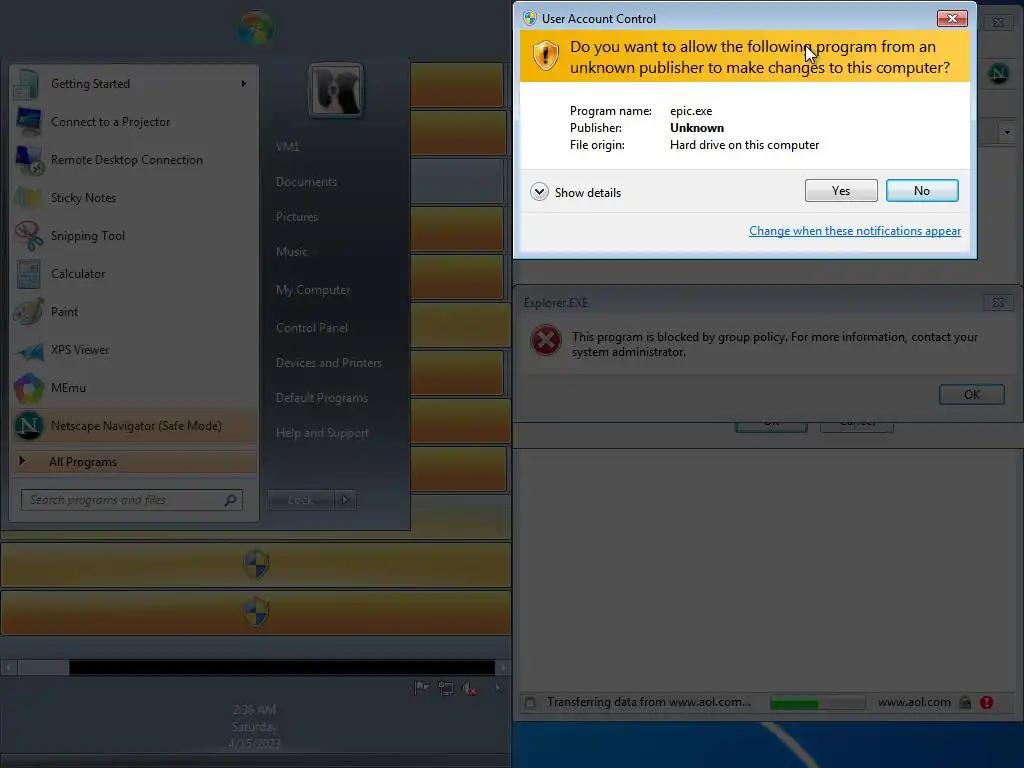This screenshot has height=768, width=1024.
Task: Click the Netscape N logo at top right
Action: [x=999, y=73]
